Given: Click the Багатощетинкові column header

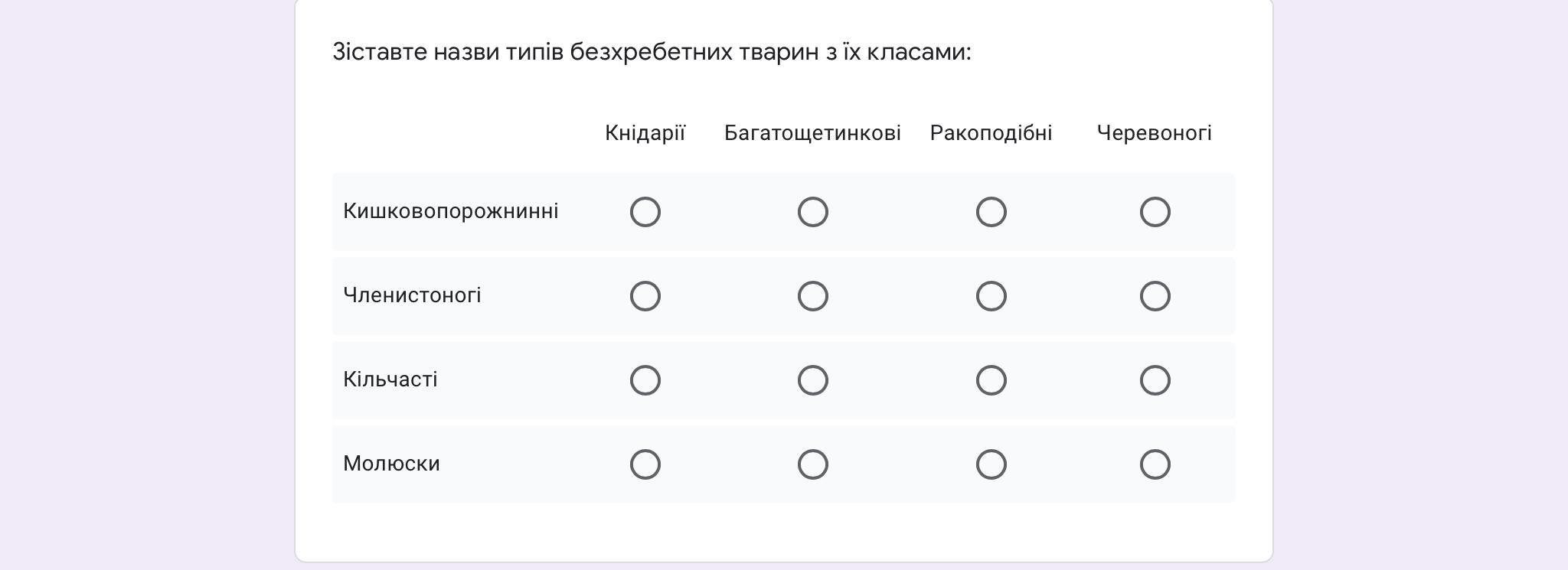Looking at the screenshot, I should click(x=812, y=133).
